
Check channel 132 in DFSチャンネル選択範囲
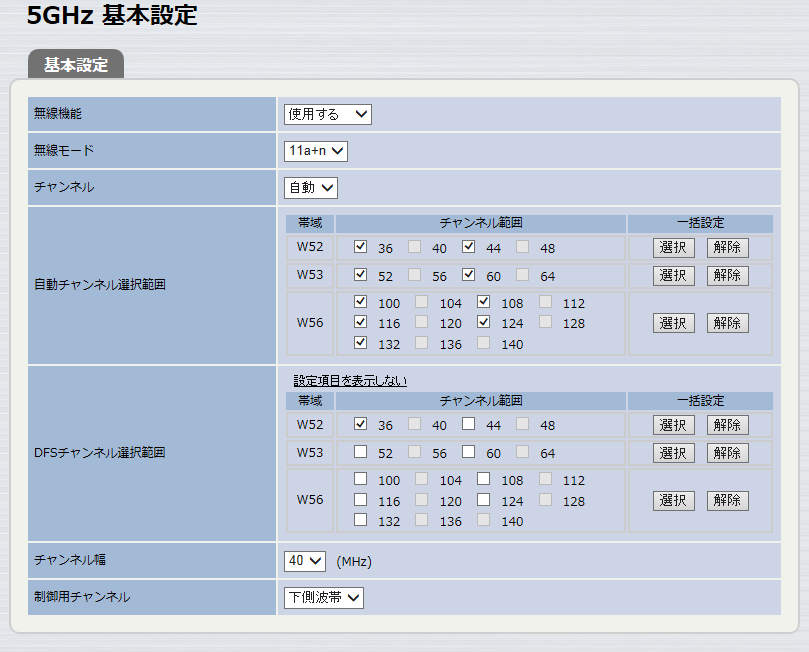[x=361, y=520]
